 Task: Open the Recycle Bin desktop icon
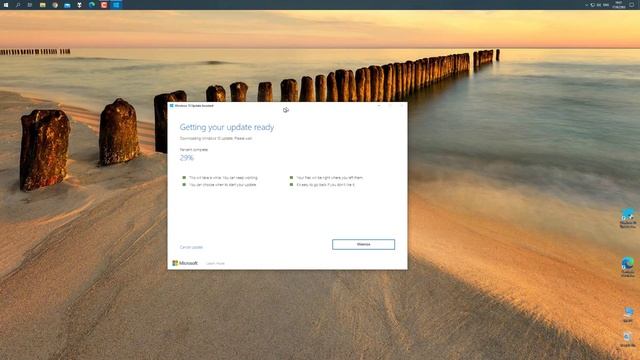(628, 340)
